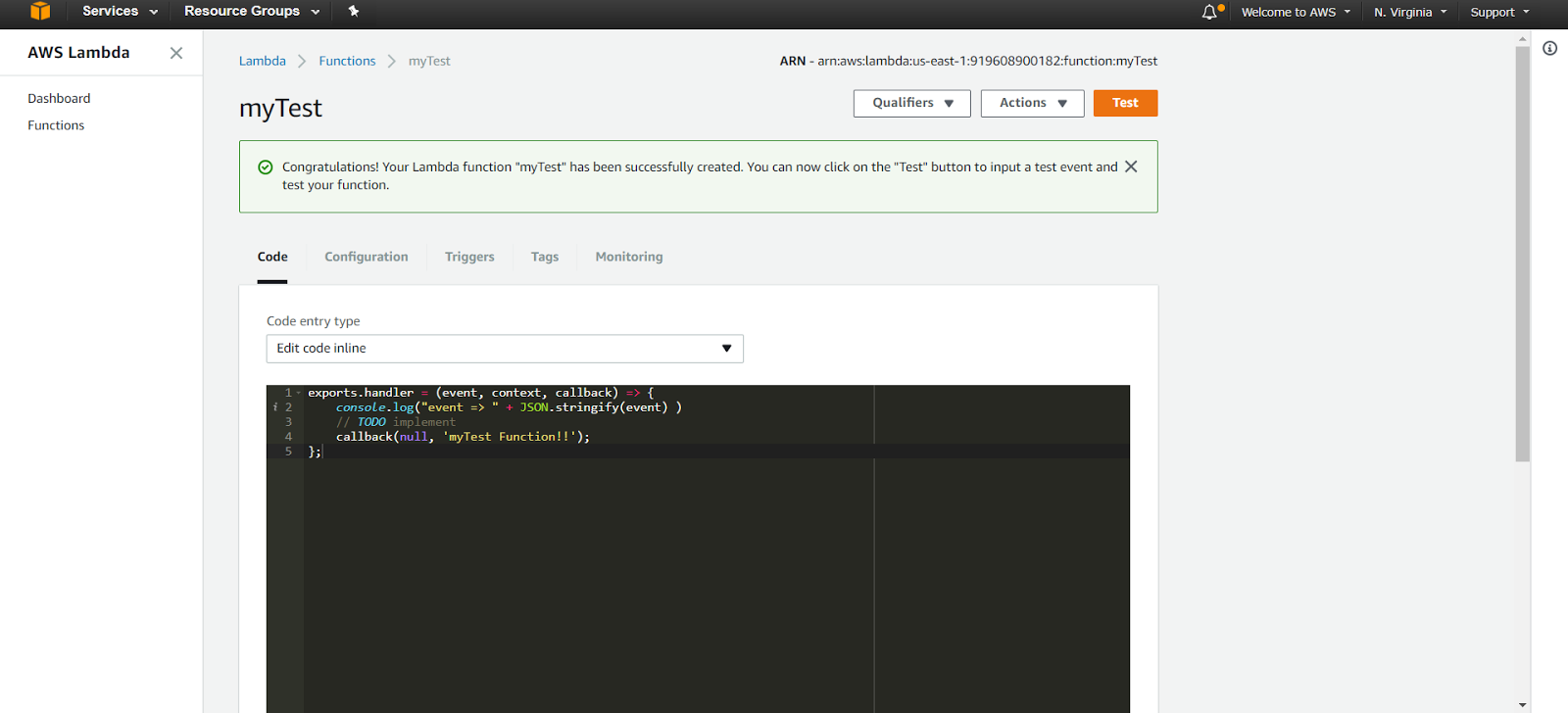
Task: Click the page's vertical scrollbar thumb
Action: (x=1522, y=255)
